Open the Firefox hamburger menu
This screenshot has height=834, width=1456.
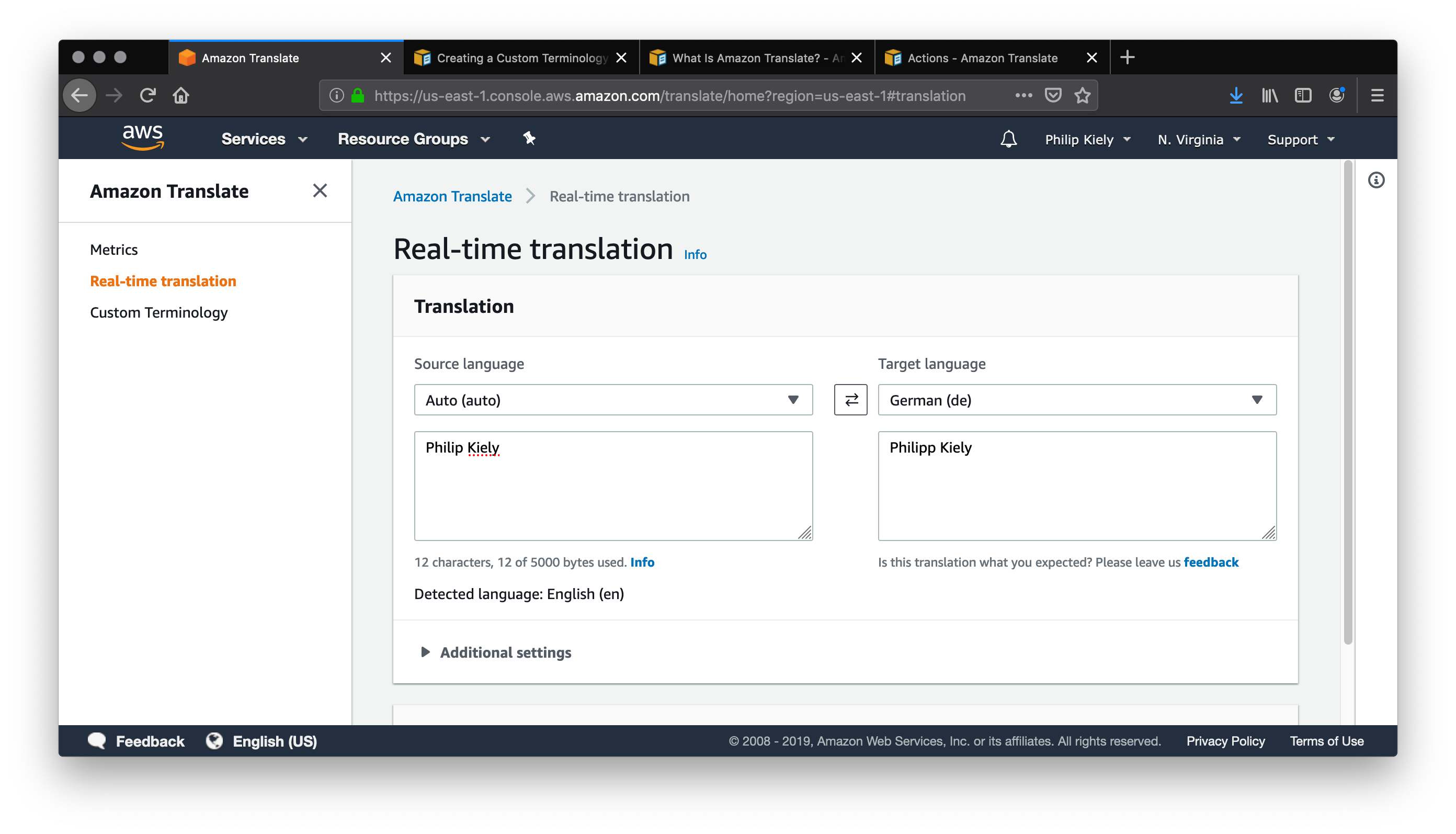click(1377, 95)
